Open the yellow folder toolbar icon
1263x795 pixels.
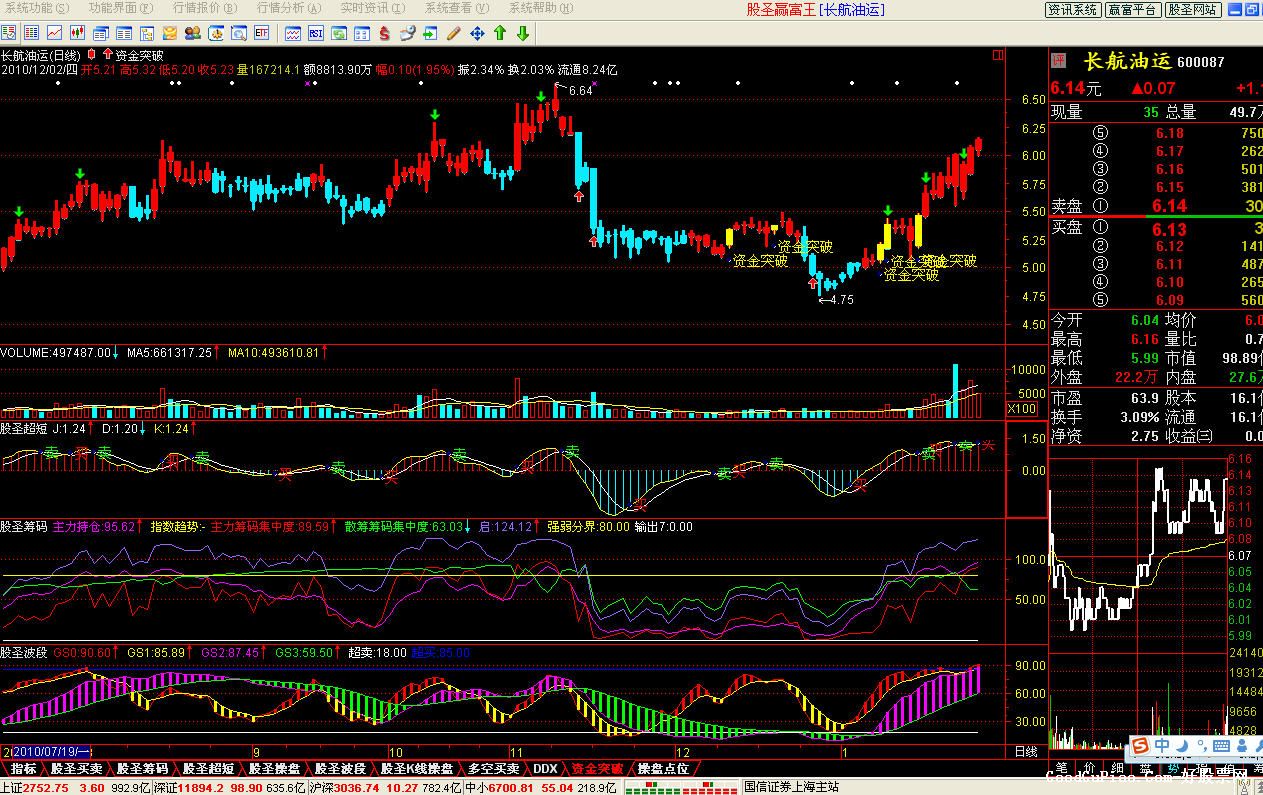pyautogui.click(x=170, y=33)
